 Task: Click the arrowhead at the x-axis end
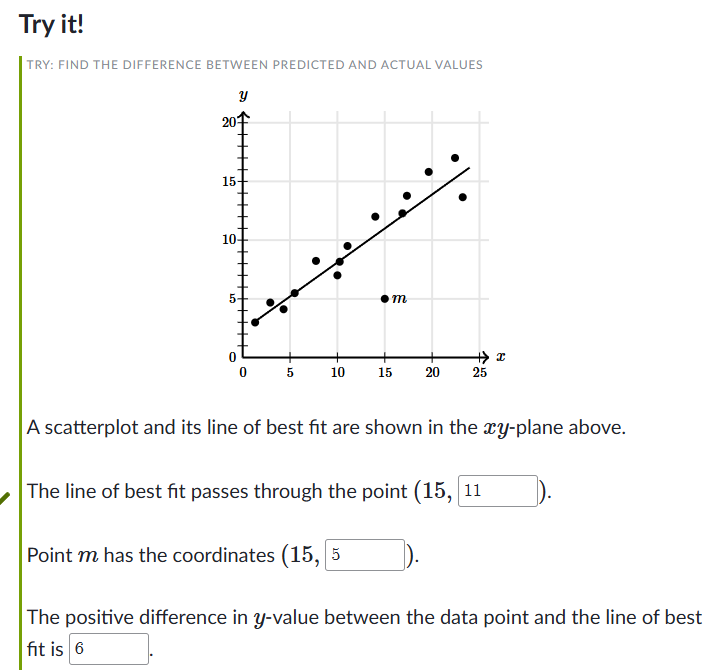pos(486,356)
